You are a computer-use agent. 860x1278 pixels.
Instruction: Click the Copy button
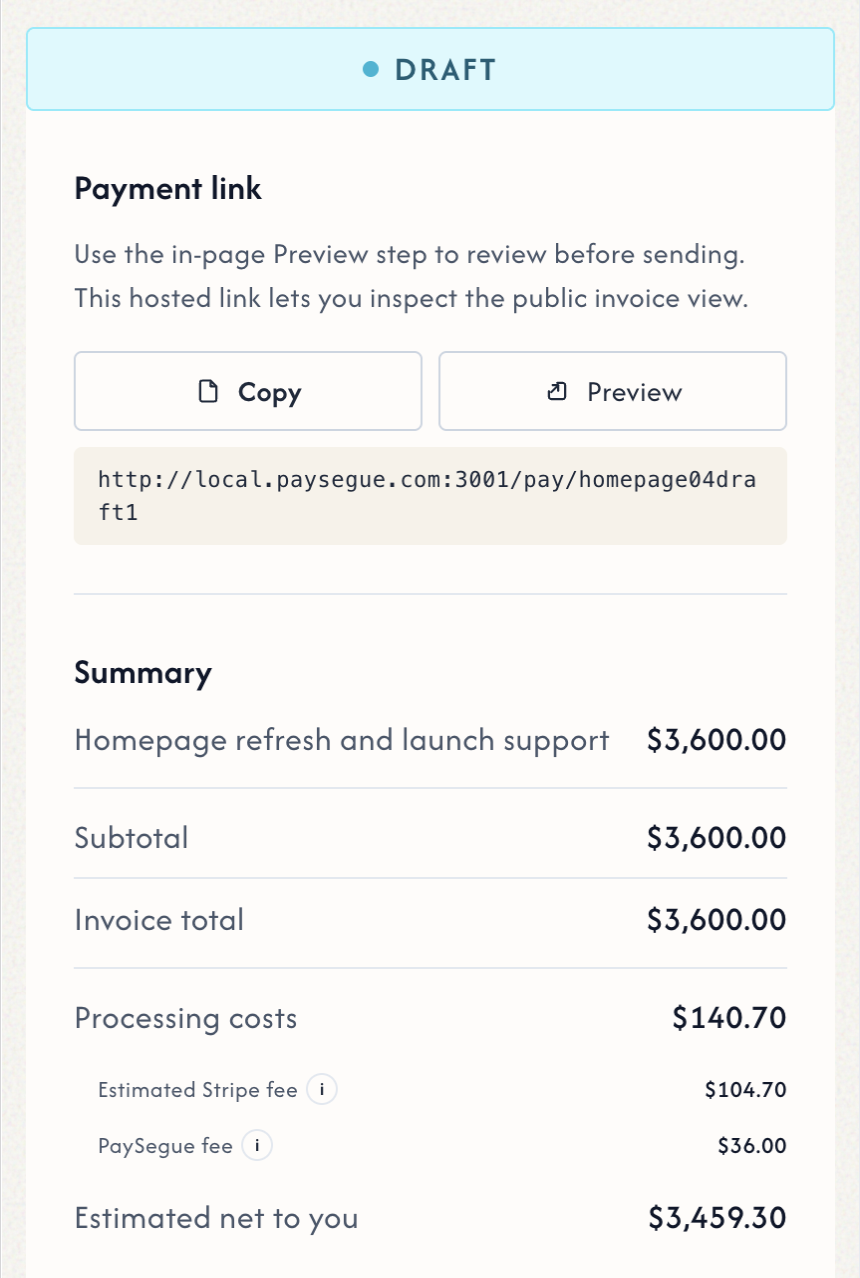(248, 391)
